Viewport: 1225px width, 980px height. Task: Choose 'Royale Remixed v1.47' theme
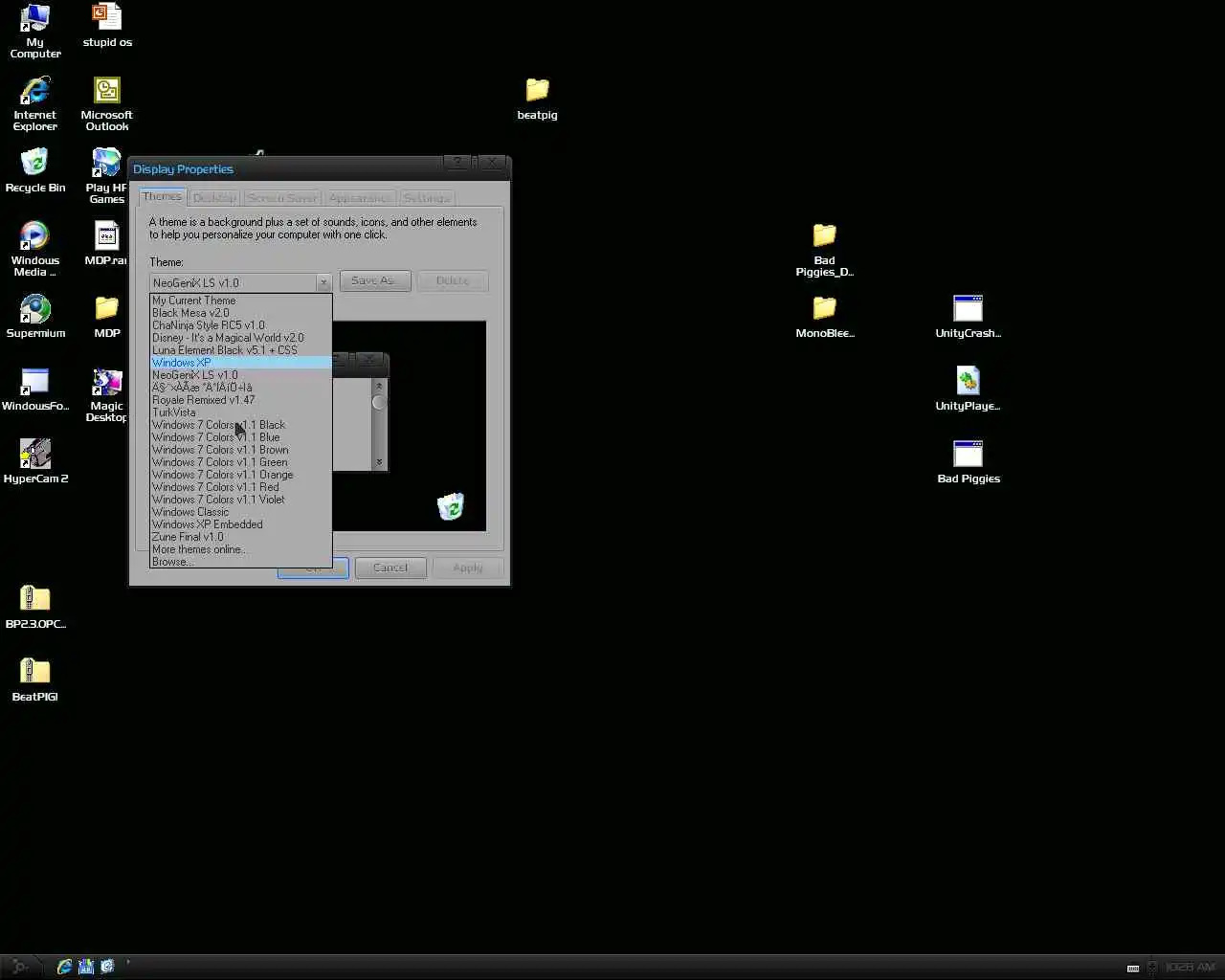point(241,400)
